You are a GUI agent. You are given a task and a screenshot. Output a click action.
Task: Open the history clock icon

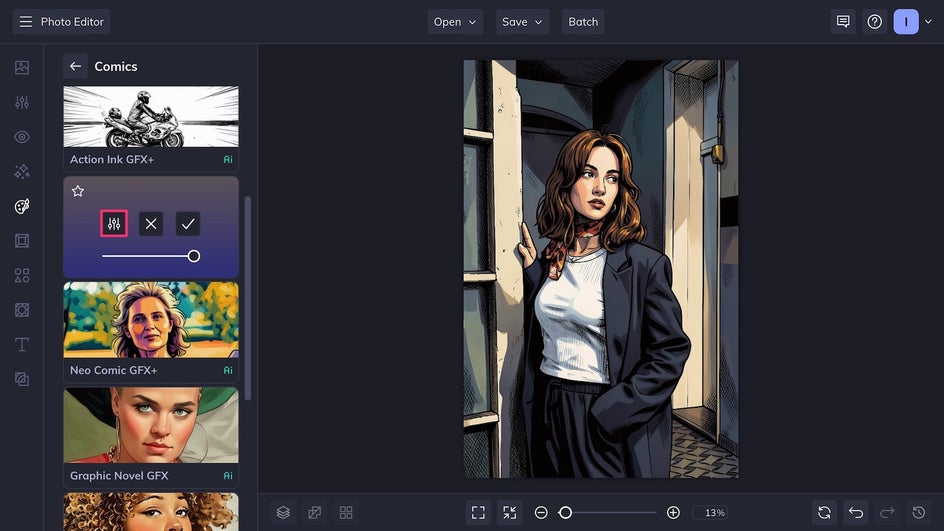[918, 512]
